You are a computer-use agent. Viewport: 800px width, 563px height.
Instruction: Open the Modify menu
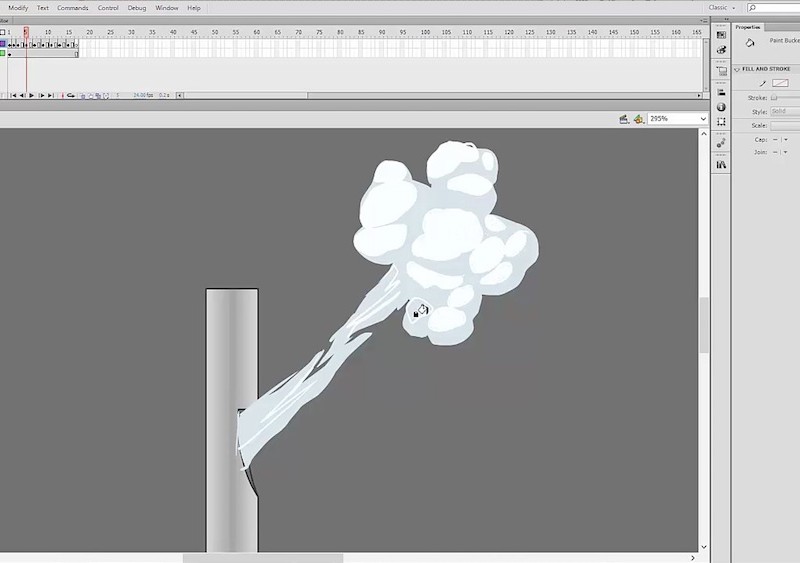click(18, 7)
